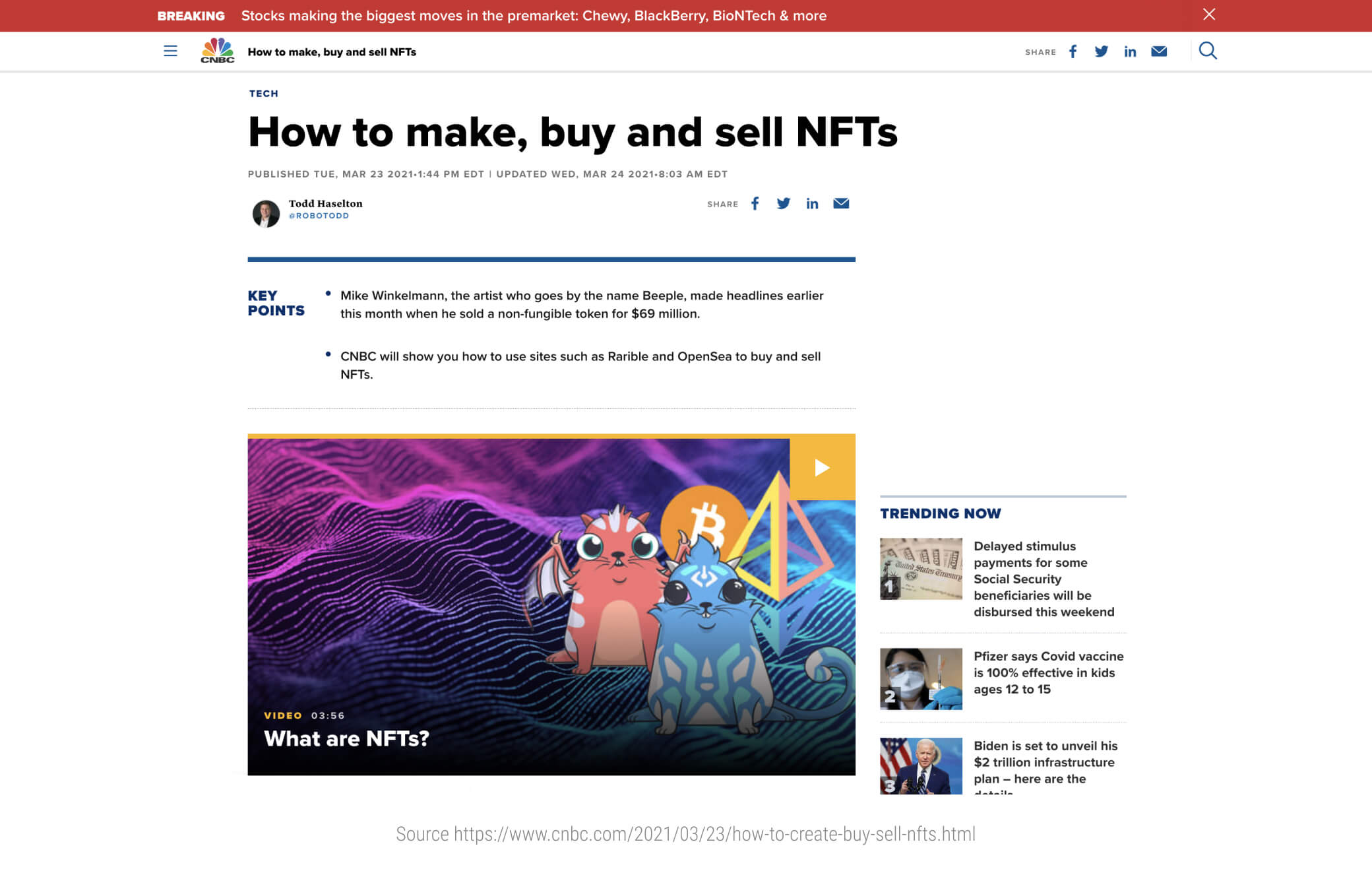Viewport: 1372px width, 875px height.
Task: Open the Pfizer Covid vaccine kids story
Action: (x=1048, y=672)
